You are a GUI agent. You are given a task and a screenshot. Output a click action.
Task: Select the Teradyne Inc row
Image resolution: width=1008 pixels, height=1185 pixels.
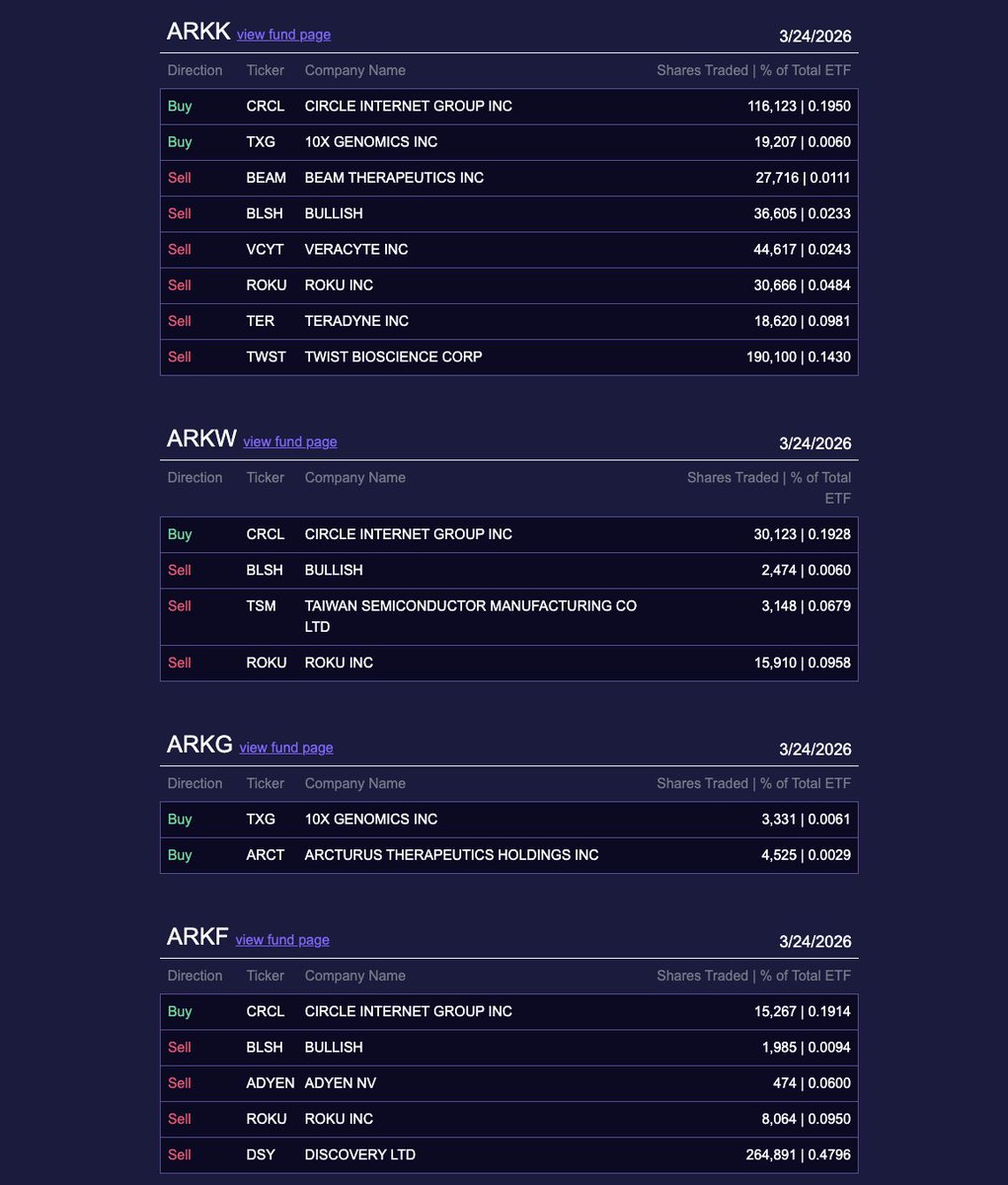tap(508, 321)
